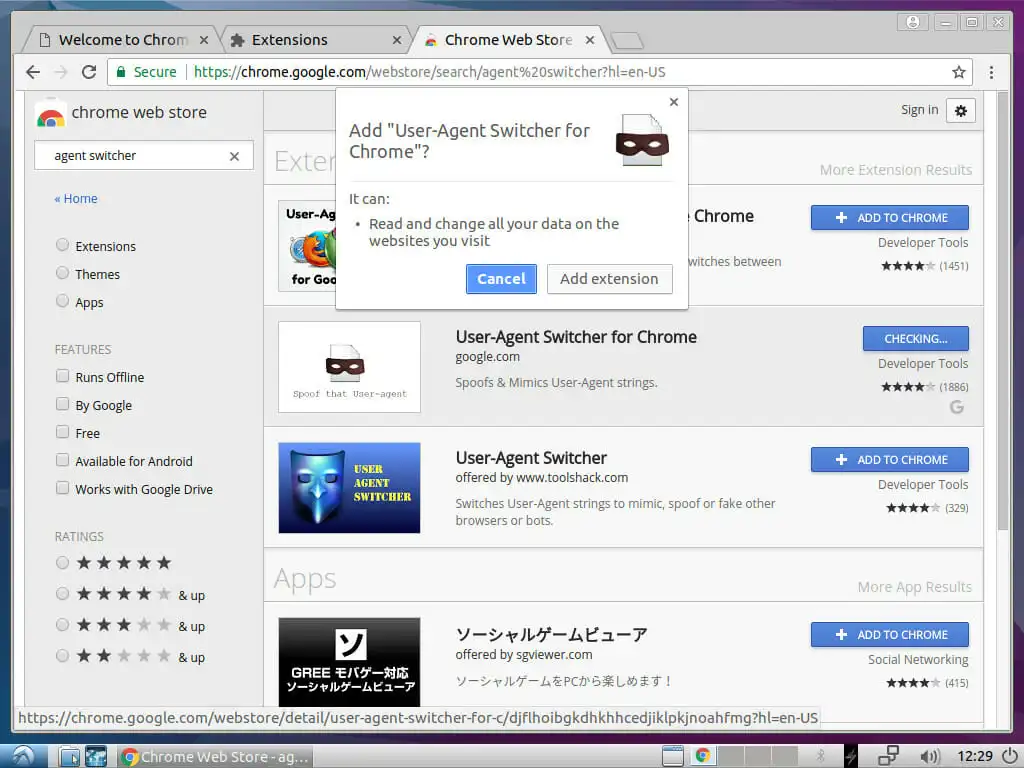Clear the agent switcher search with X
The height and width of the screenshot is (768, 1024).
(x=234, y=156)
